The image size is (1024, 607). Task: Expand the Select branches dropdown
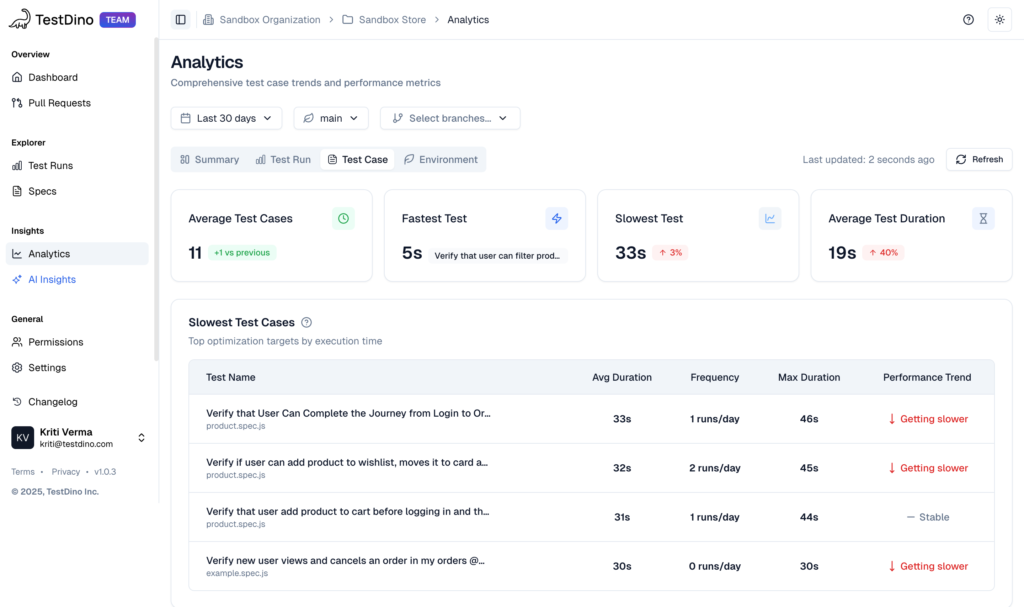(x=450, y=118)
